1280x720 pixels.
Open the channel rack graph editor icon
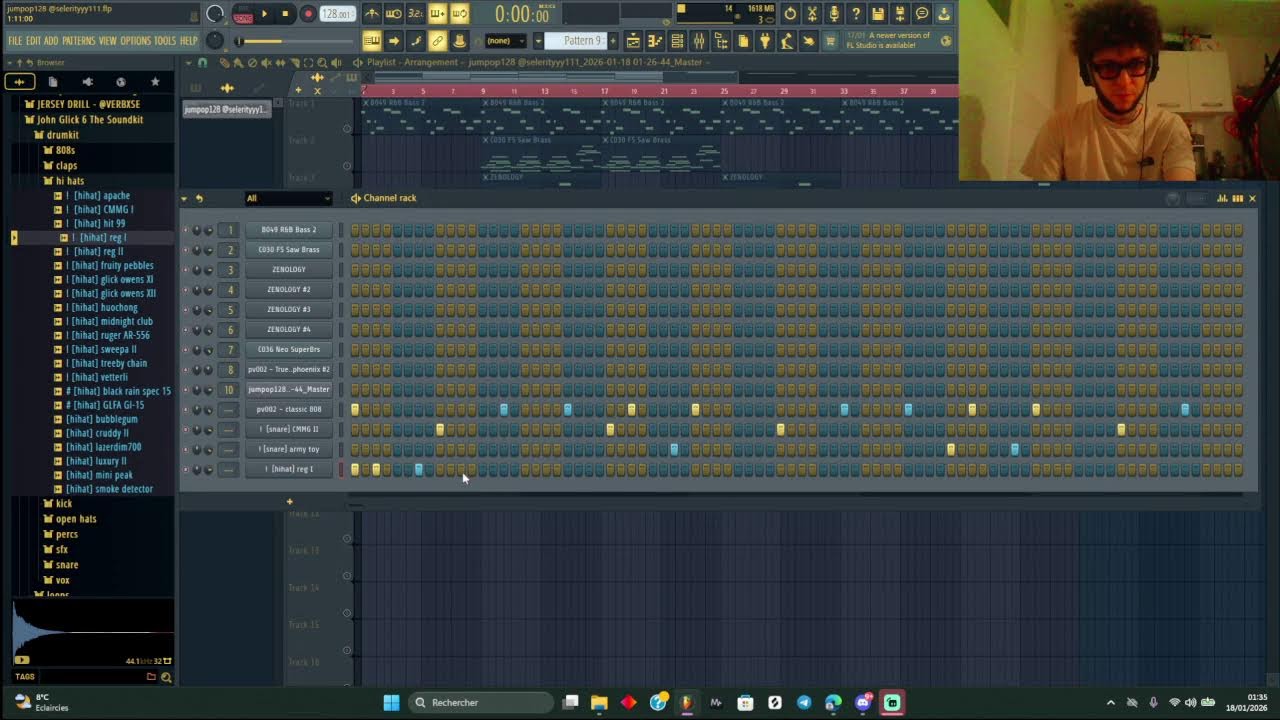[x=1223, y=198]
